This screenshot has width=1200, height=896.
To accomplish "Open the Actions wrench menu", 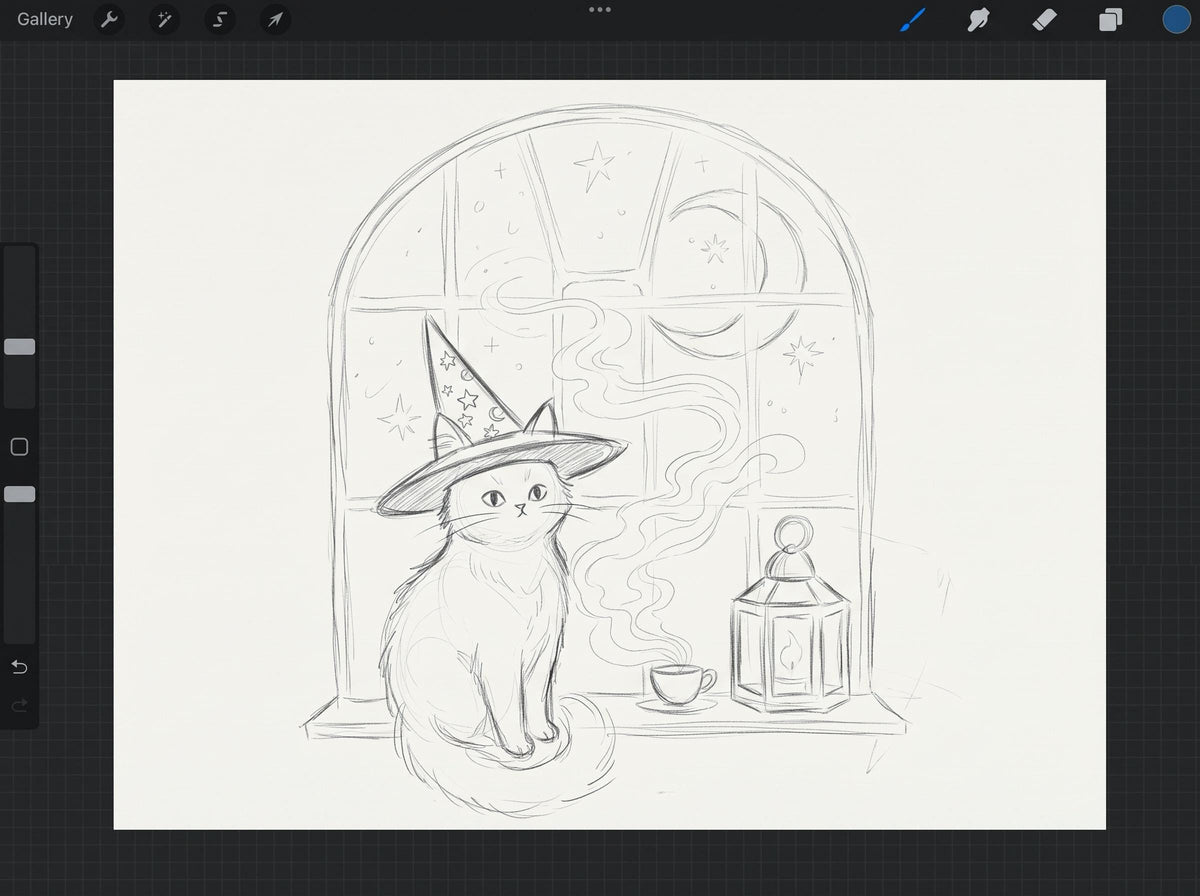I will 109,19.
